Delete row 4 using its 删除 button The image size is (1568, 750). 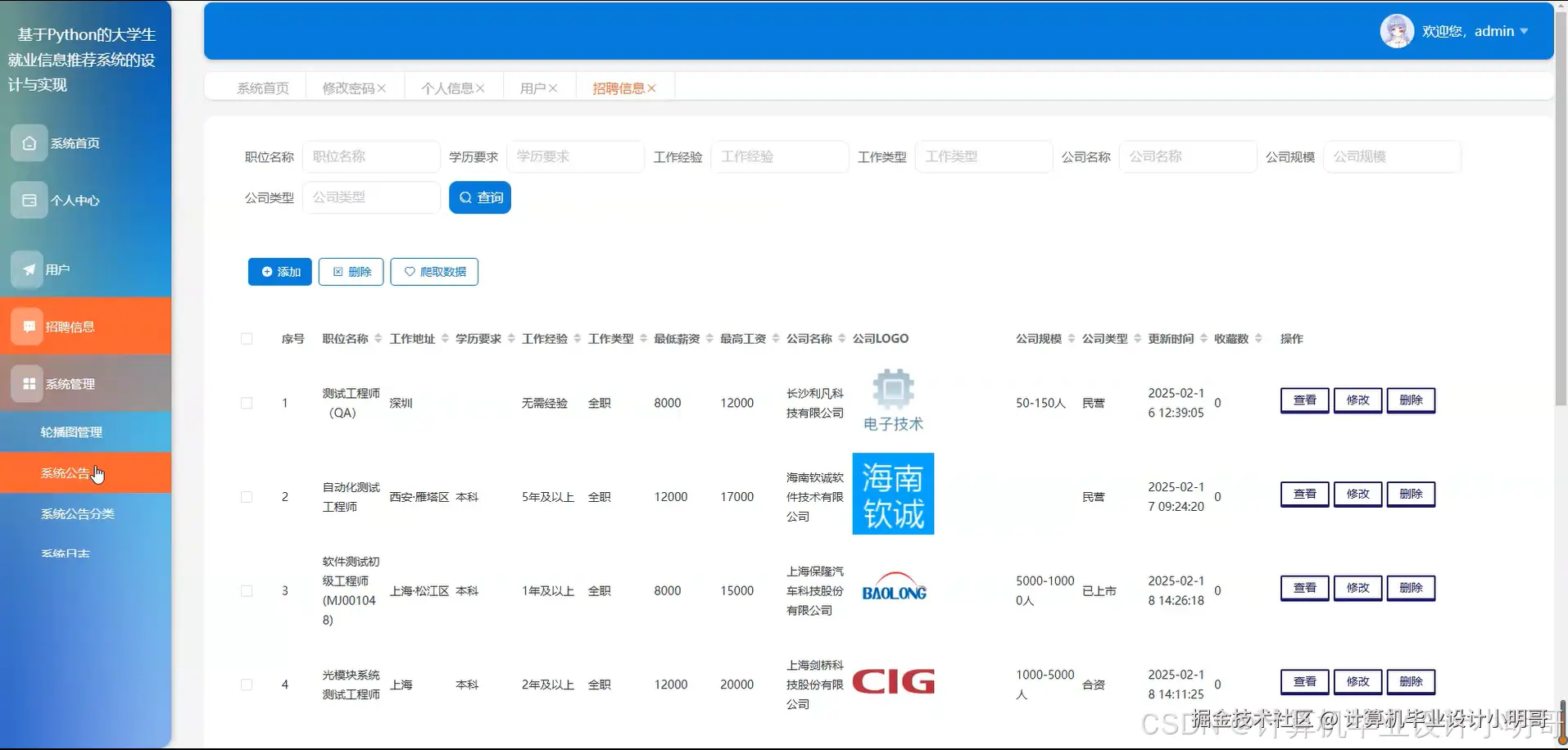(1411, 681)
